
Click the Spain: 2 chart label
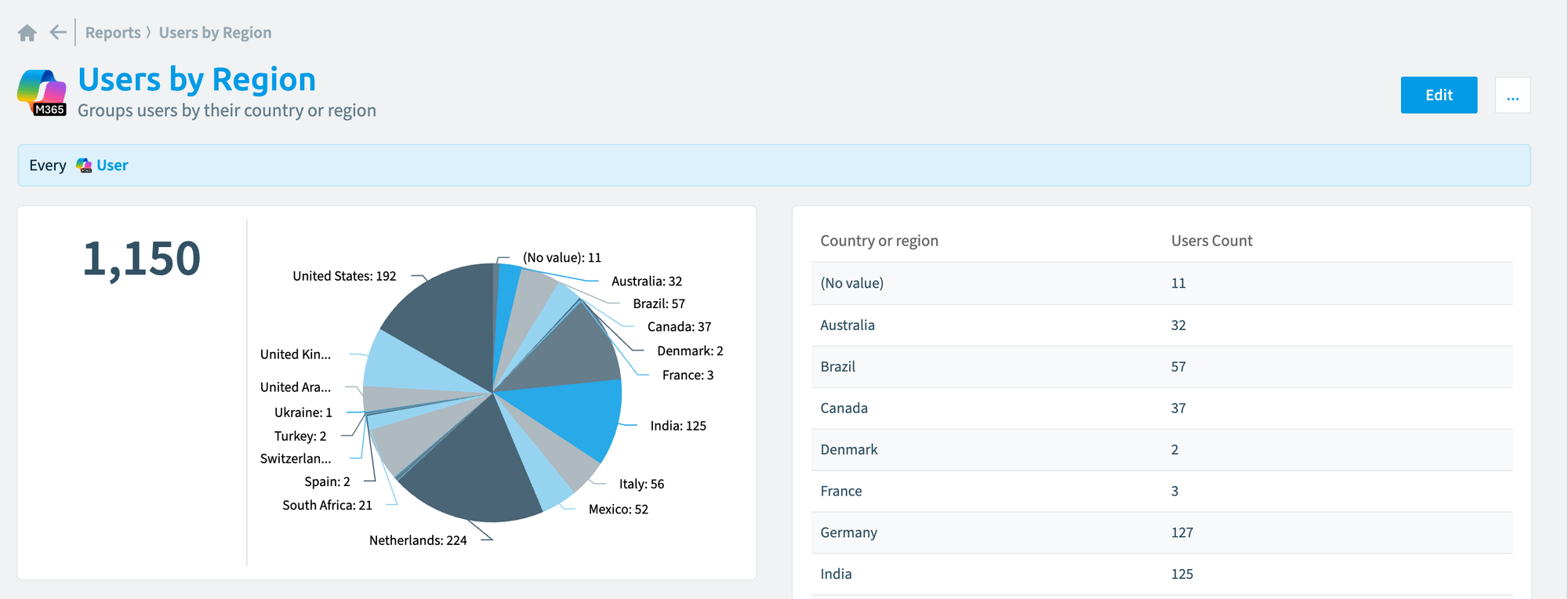pyautogui.click(x=327, y=481)
